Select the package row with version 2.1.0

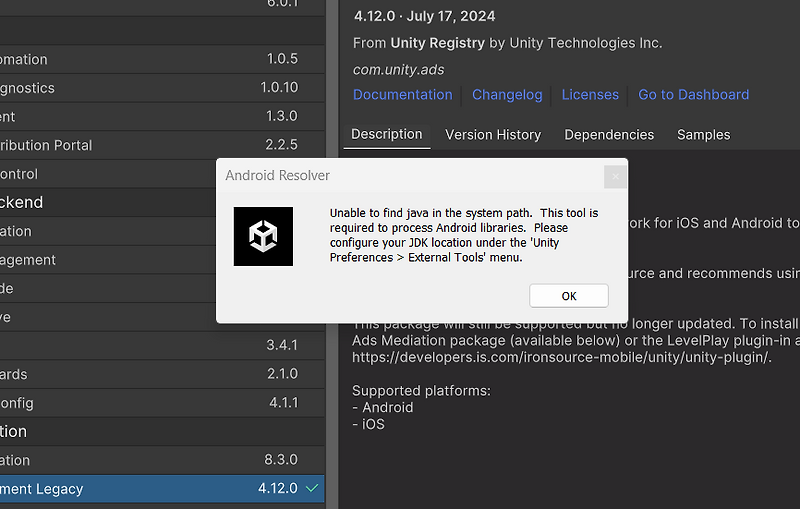click(x=162, y=374)
